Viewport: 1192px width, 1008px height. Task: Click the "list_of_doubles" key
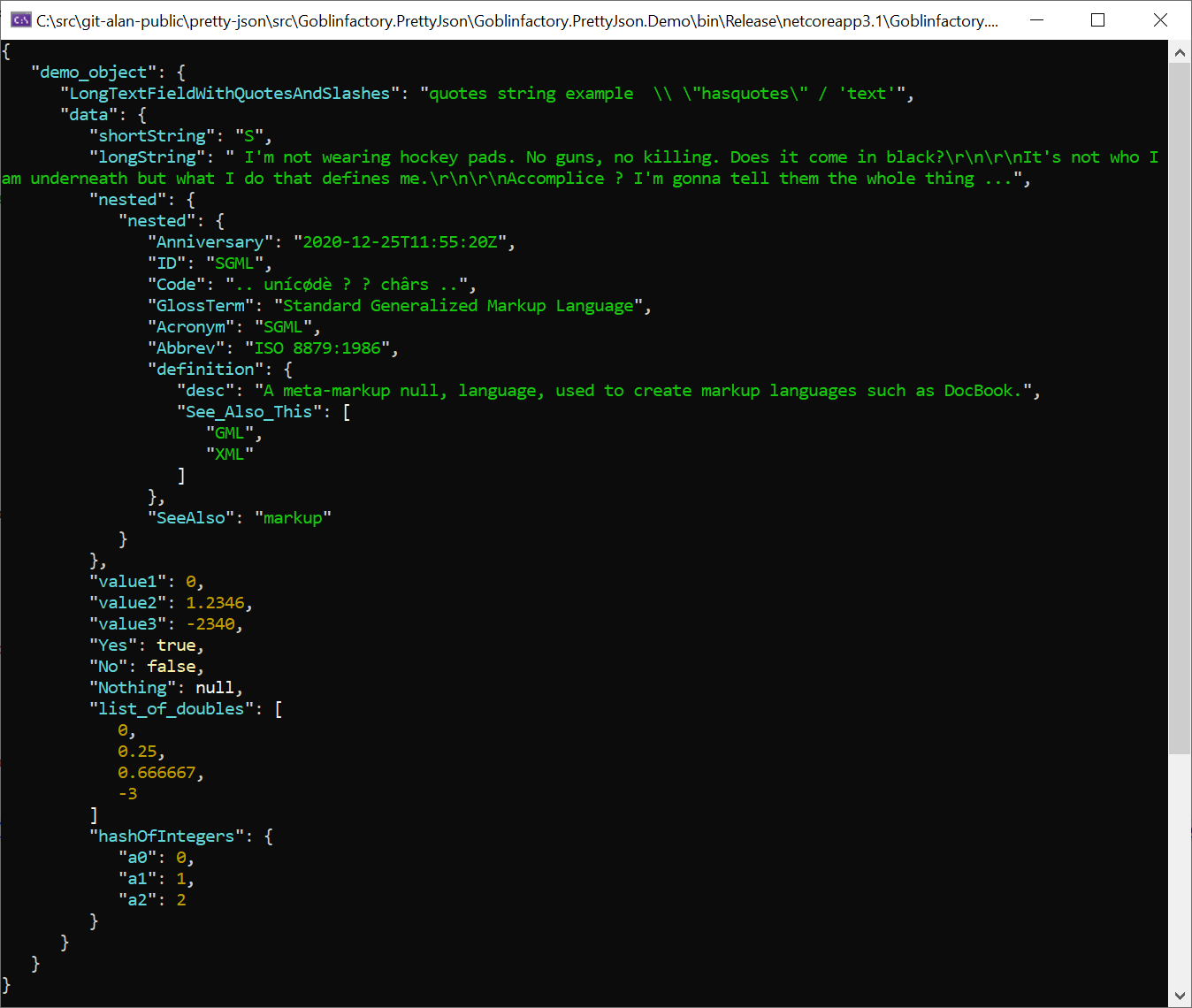click(171, 709)
